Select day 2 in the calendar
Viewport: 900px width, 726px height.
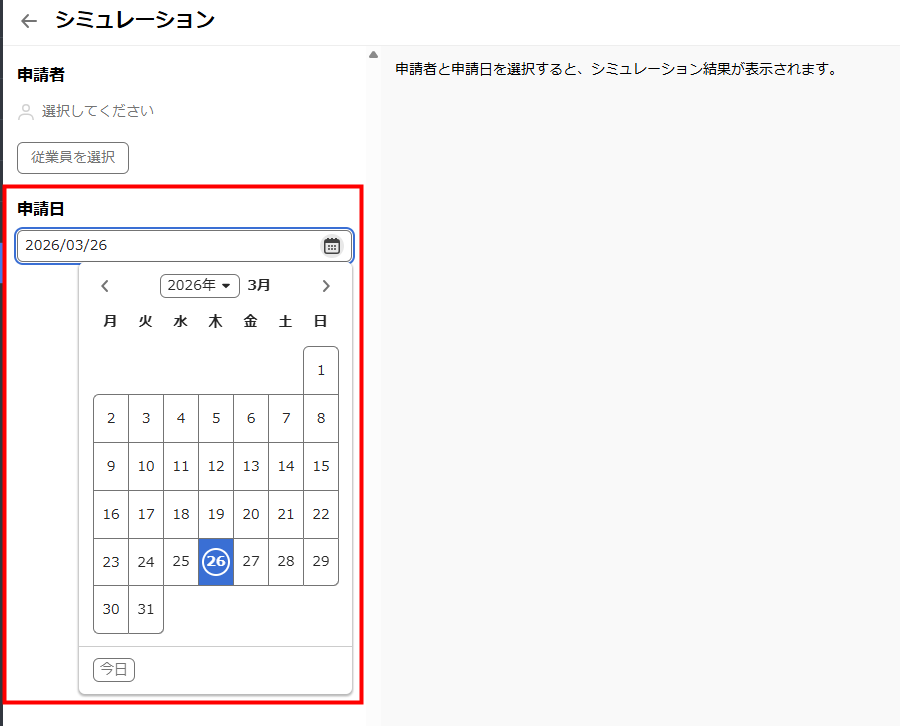pyautogui.click(x=111, y=418)
